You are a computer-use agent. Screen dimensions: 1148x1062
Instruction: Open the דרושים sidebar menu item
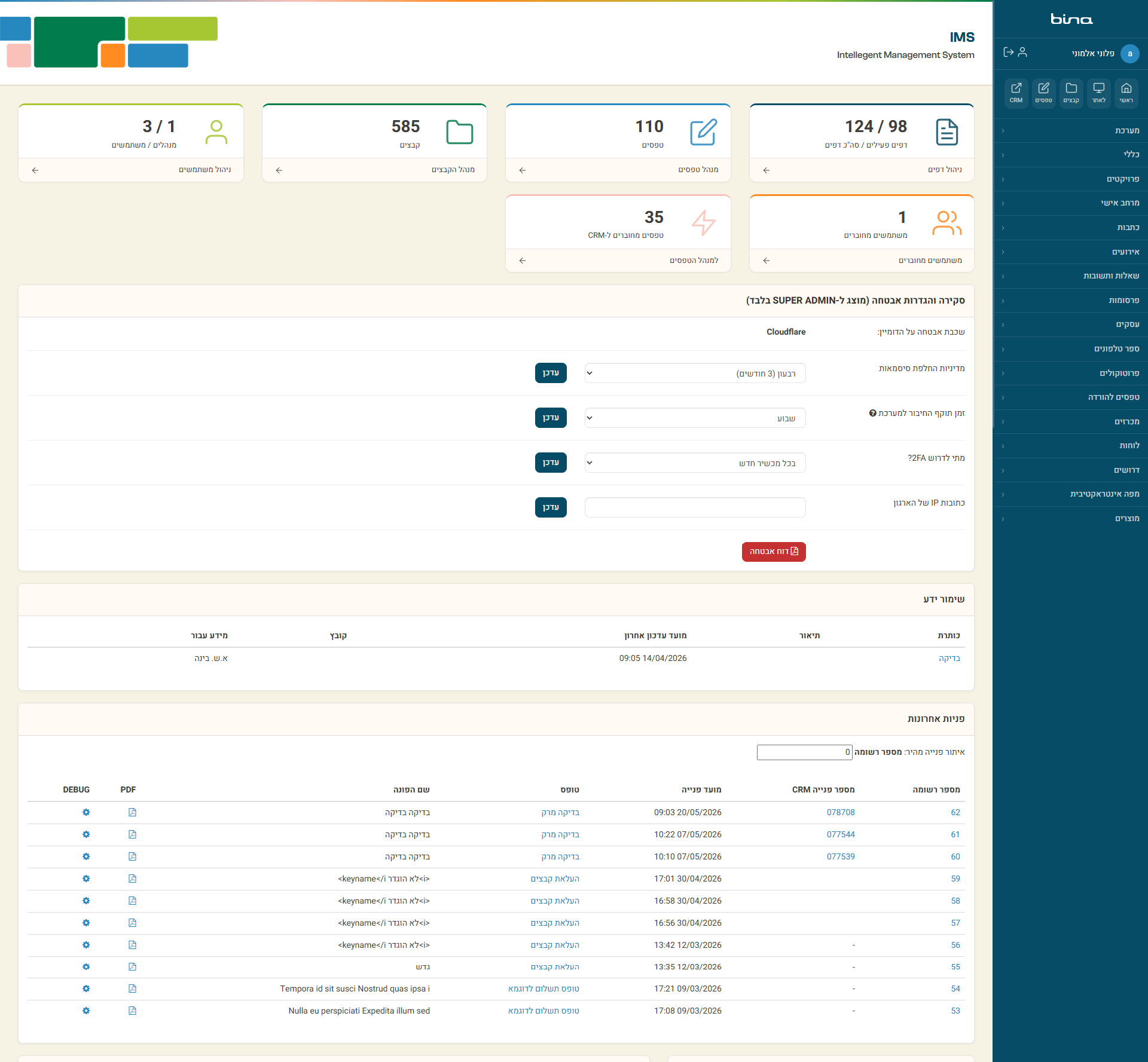pos(1070,470)
